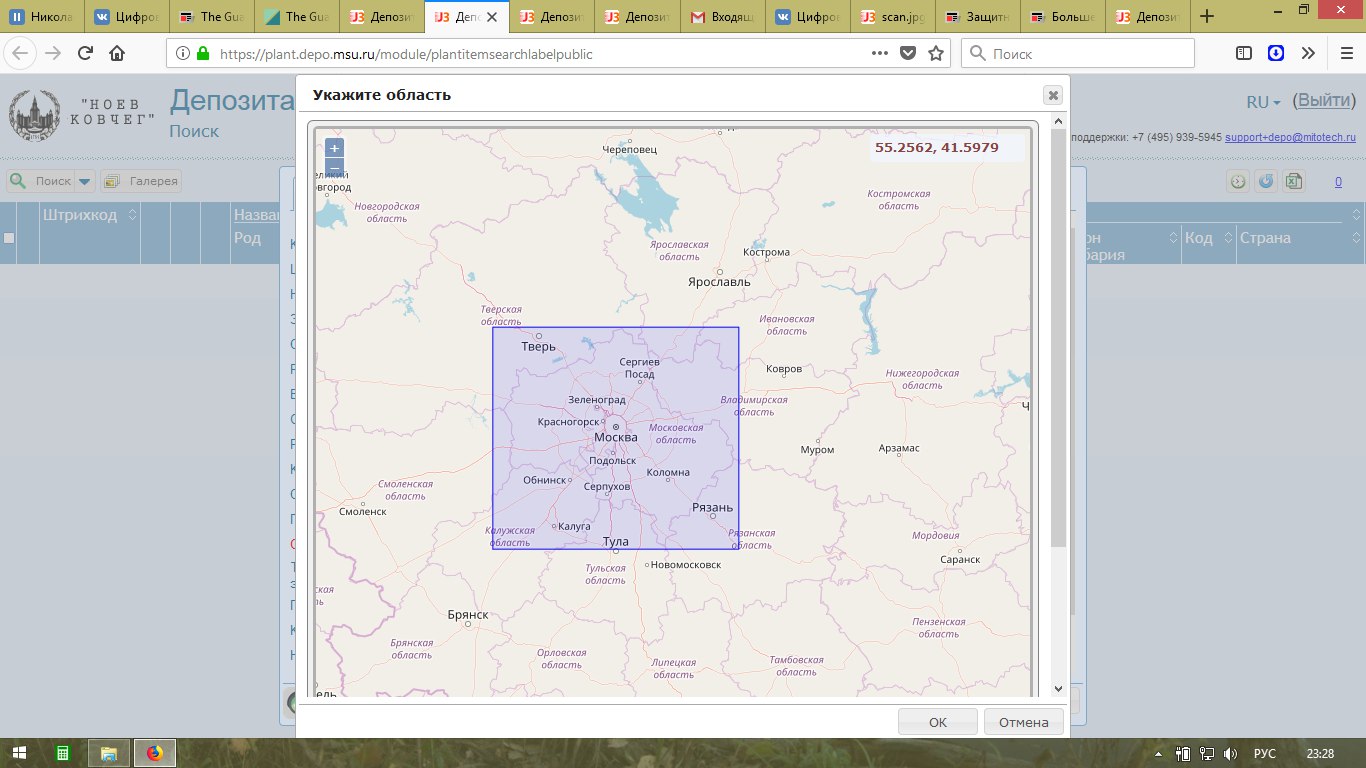Reload the page with refresh icon

coord(85,54)
